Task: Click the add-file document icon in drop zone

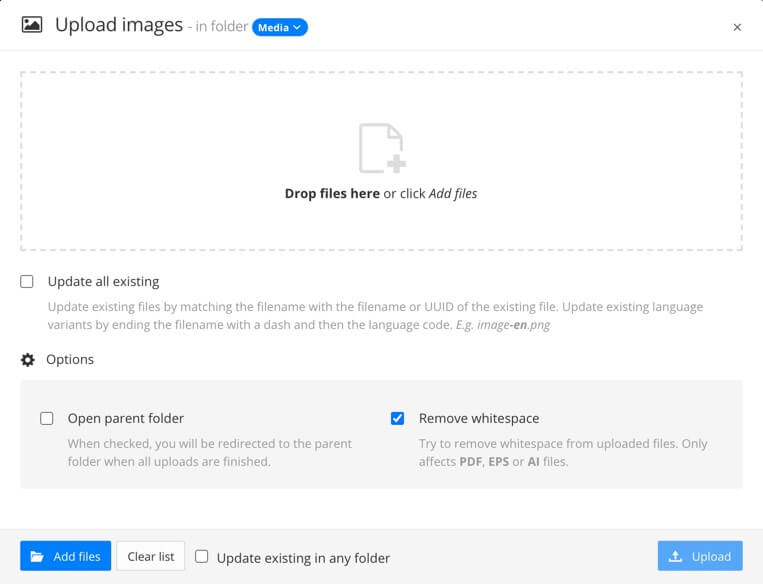Action: point(382,148)
